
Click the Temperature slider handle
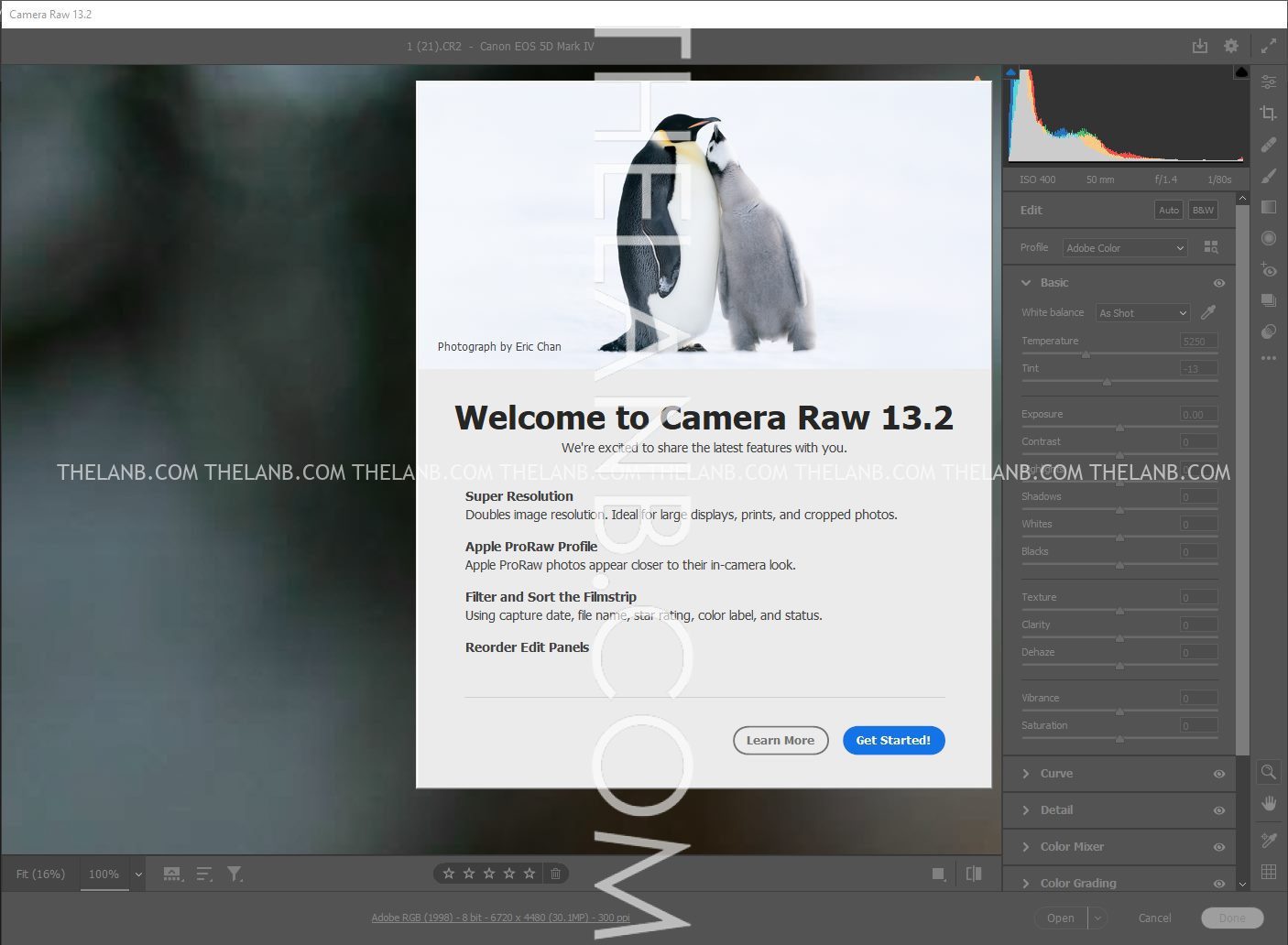tap(1086, 354)
